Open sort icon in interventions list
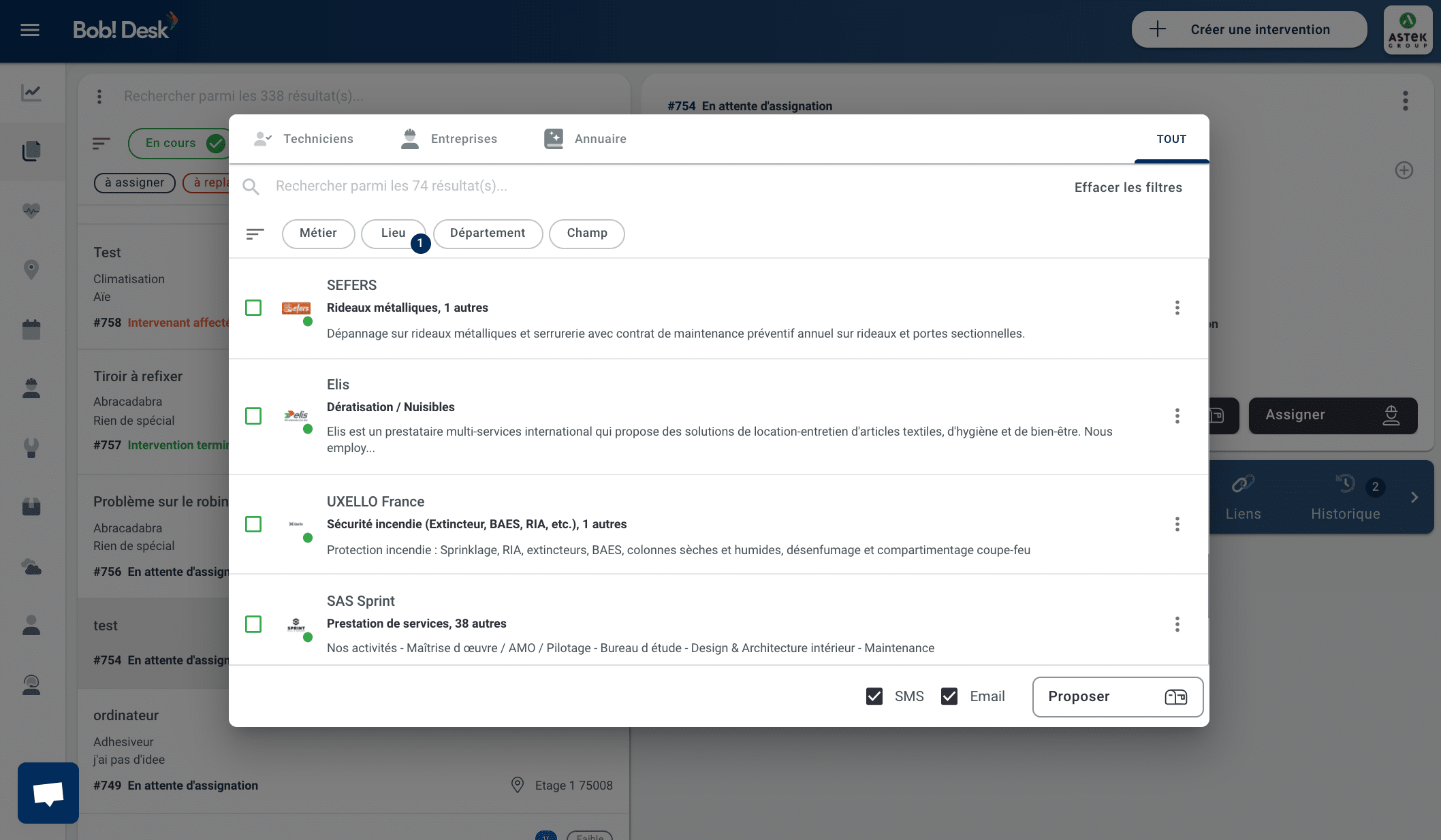The height and width of the screenshot is (840, 1441). [x=101, y=143]
